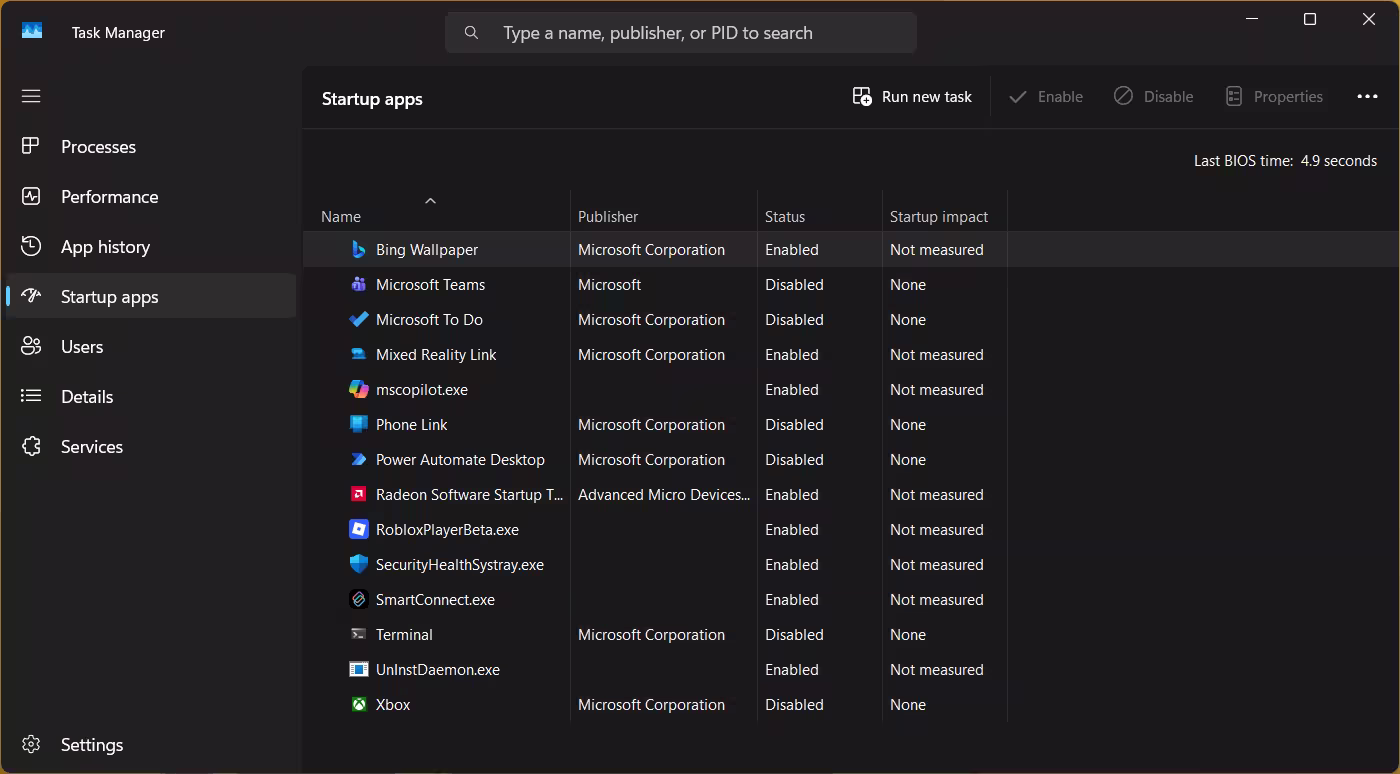1400x774 pixels.
Task: Click the Details list icon in sidebar
Action: [x=31, y=396]
